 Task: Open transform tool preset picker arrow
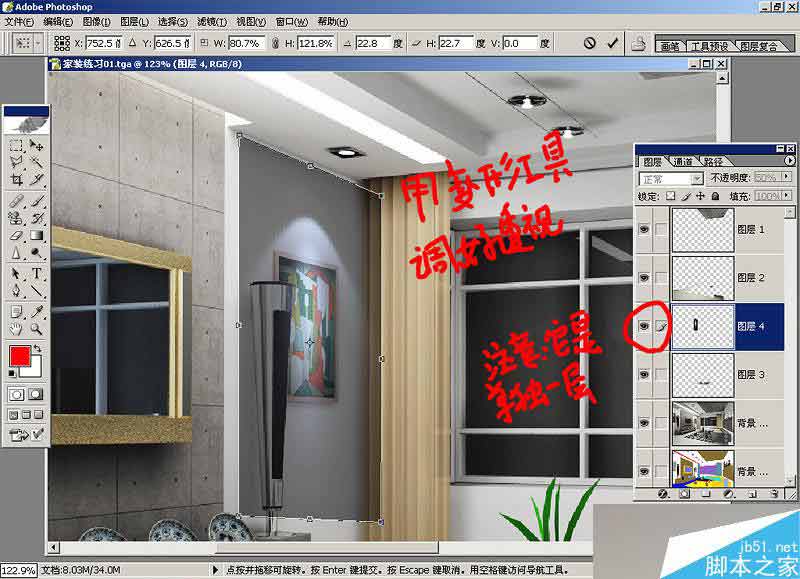[38, 43]
